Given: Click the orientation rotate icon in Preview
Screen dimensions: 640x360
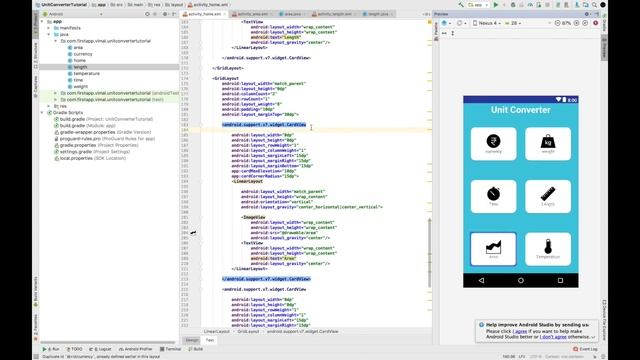Looking at the screenshot, I should click(x=460, y=23).
